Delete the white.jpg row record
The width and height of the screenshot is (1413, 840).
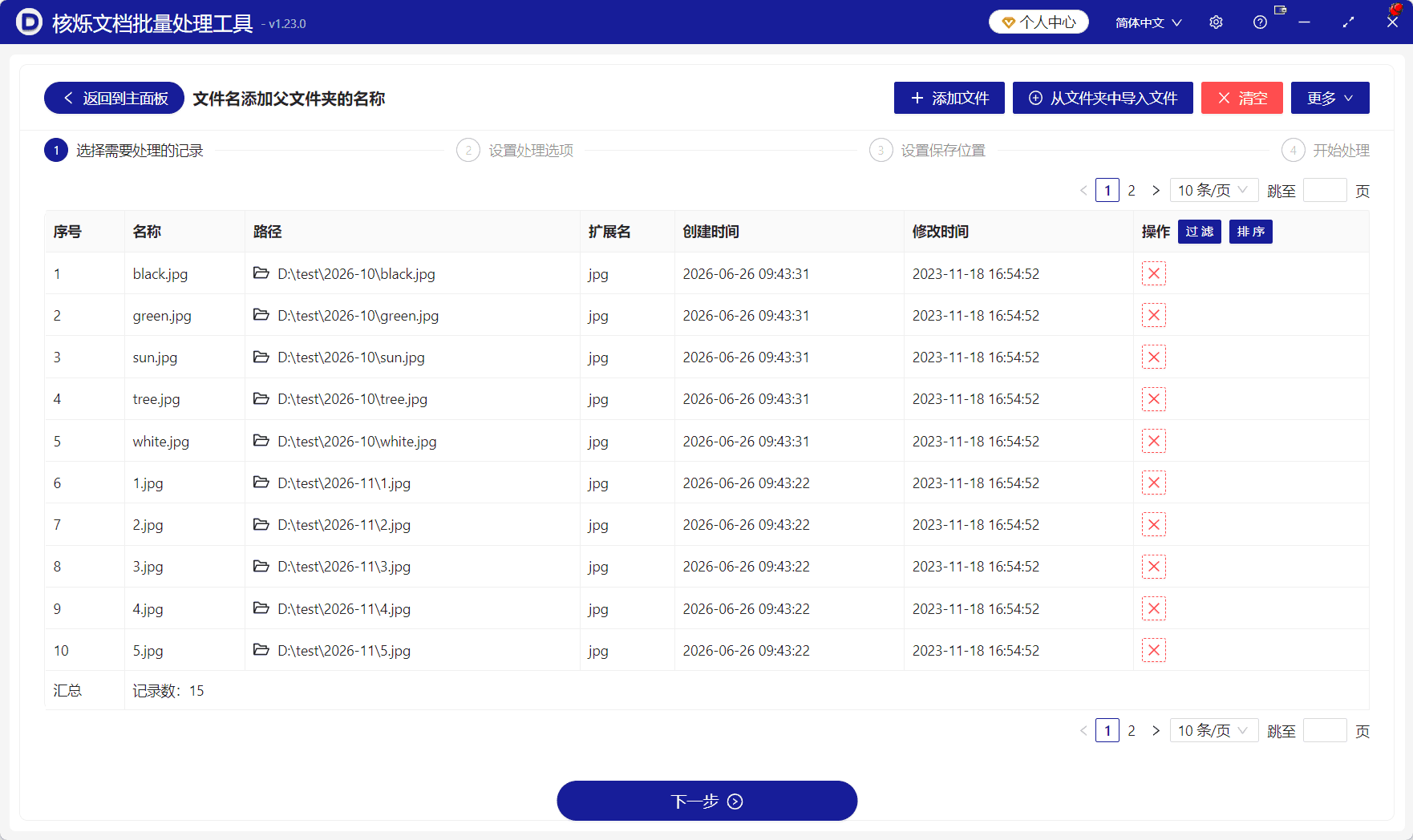(1153, 441)
